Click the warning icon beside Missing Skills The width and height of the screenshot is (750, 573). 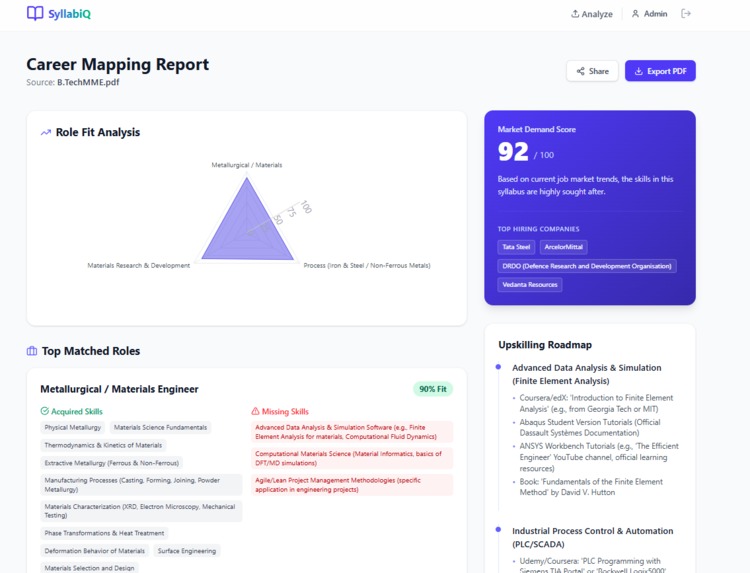(255, 411)
